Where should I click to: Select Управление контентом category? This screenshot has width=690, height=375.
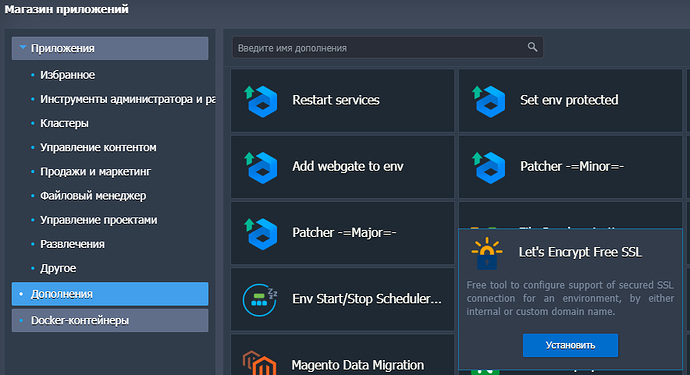[98, 147]
